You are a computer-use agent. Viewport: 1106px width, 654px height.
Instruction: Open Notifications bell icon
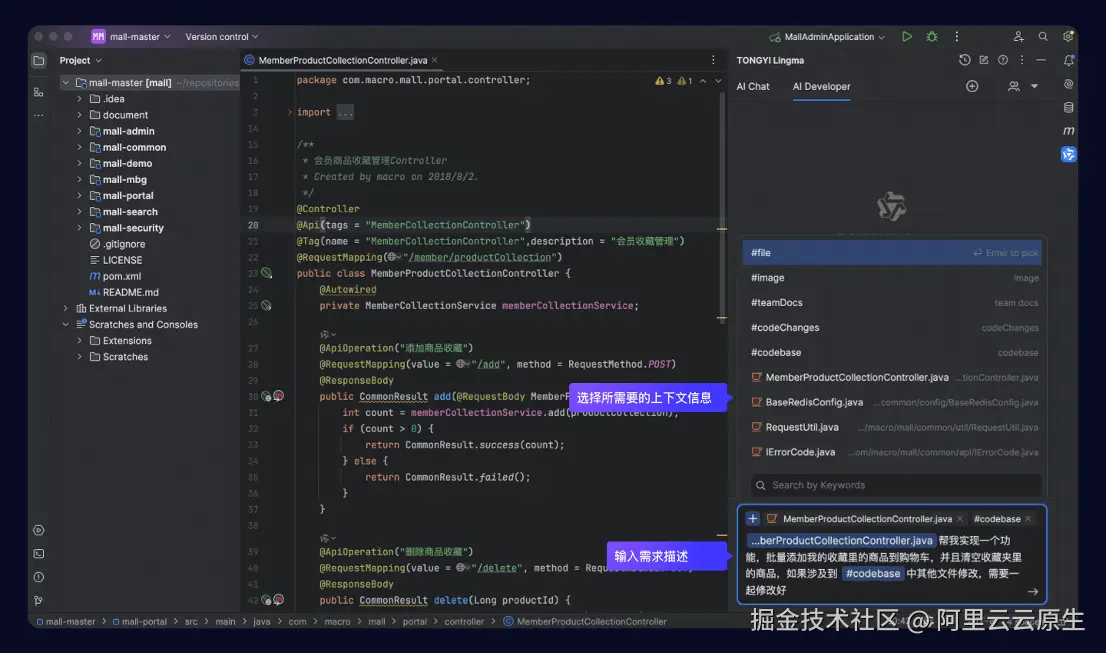pos(1069,61)
